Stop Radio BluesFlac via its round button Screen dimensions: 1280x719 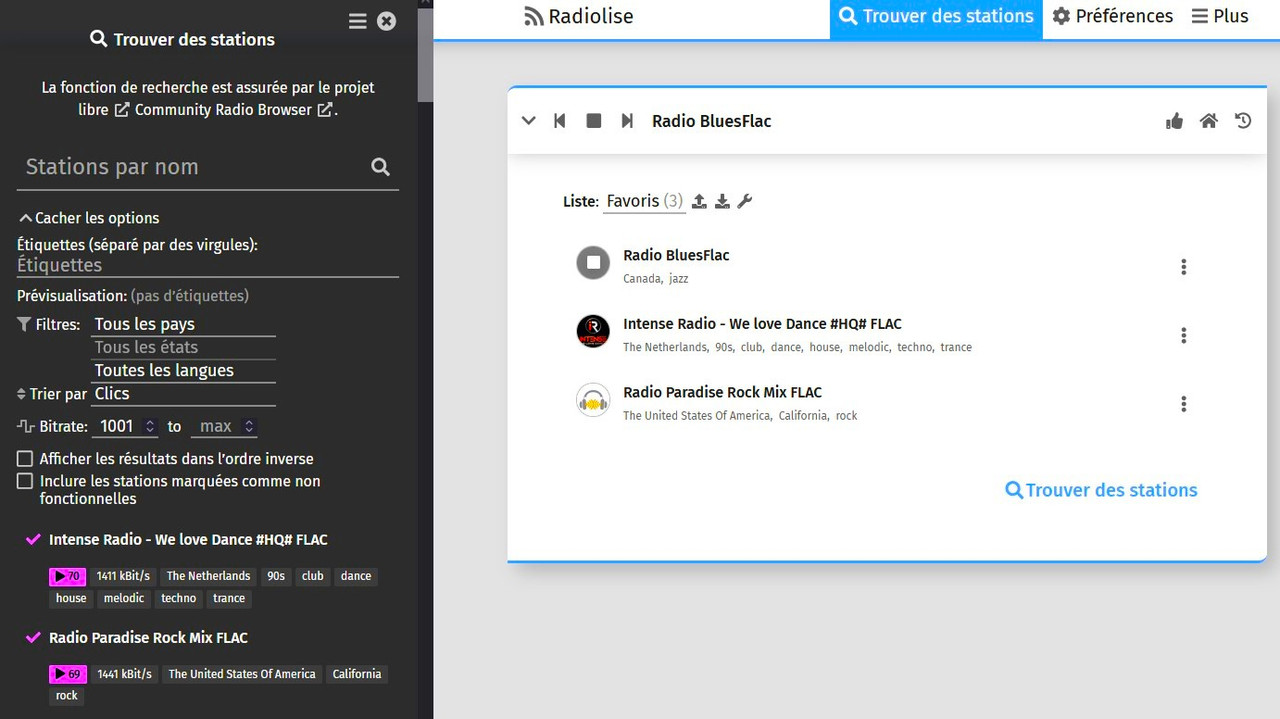tap(593, 263)
